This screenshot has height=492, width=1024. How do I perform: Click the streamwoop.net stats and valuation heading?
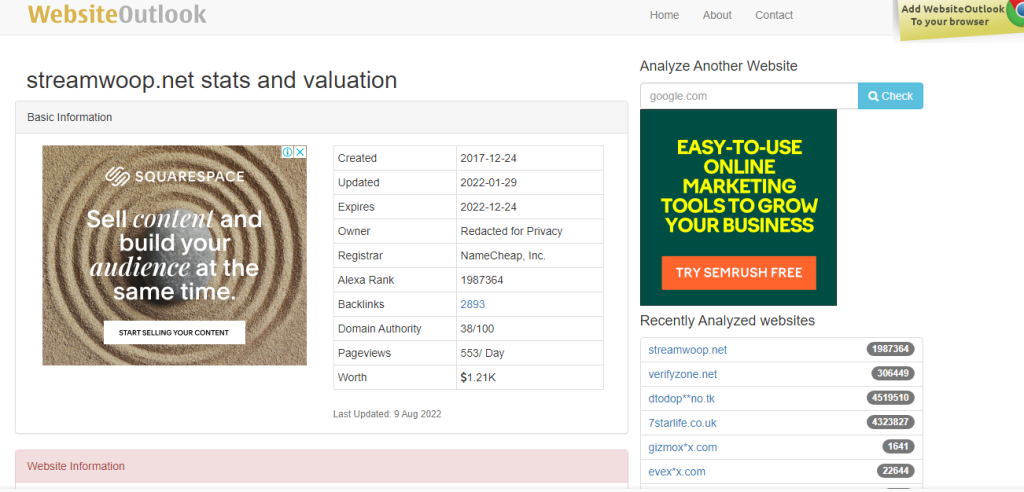coord(212,80)
